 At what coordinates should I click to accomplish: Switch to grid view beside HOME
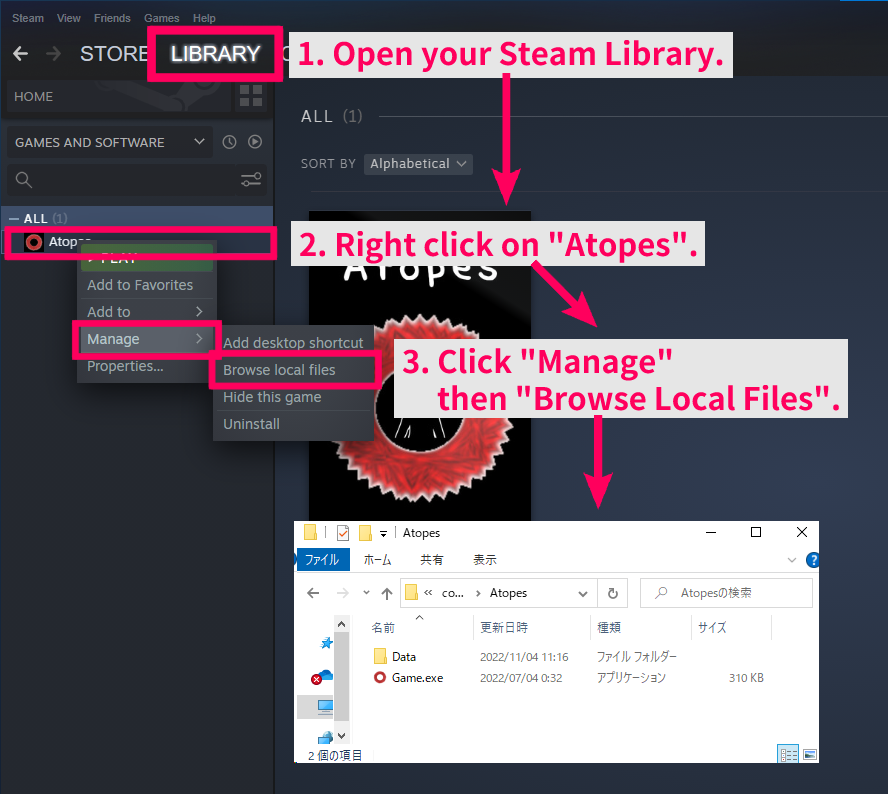(x=250, y=97)
